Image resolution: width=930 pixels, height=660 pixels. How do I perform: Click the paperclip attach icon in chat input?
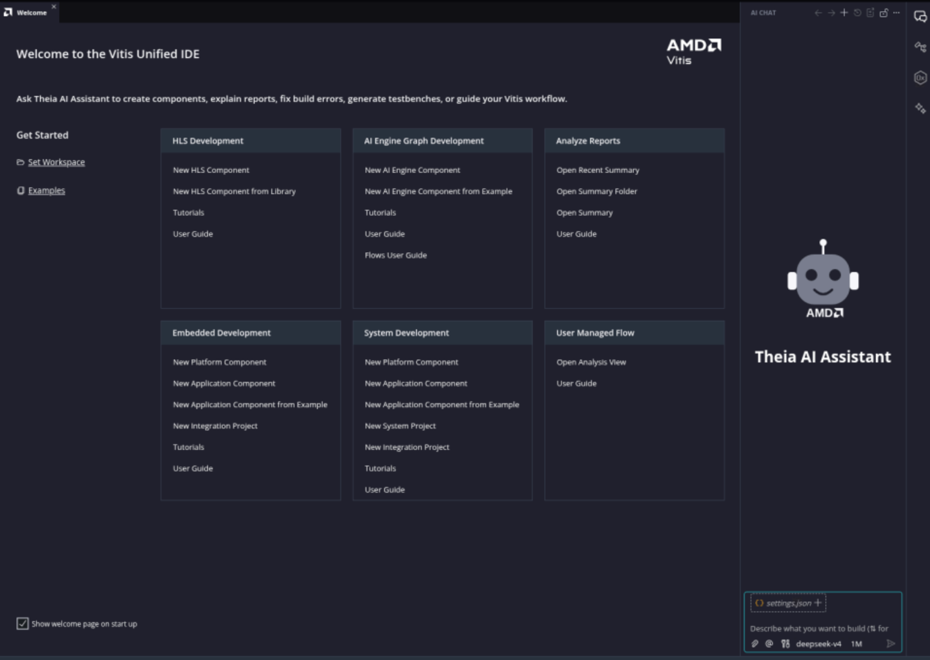(x=755, y=643)
